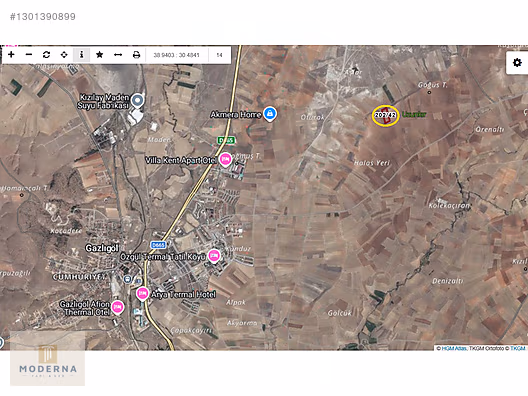Click Göğüs T. hill label

pyautogui.click(x=433, y=85)
